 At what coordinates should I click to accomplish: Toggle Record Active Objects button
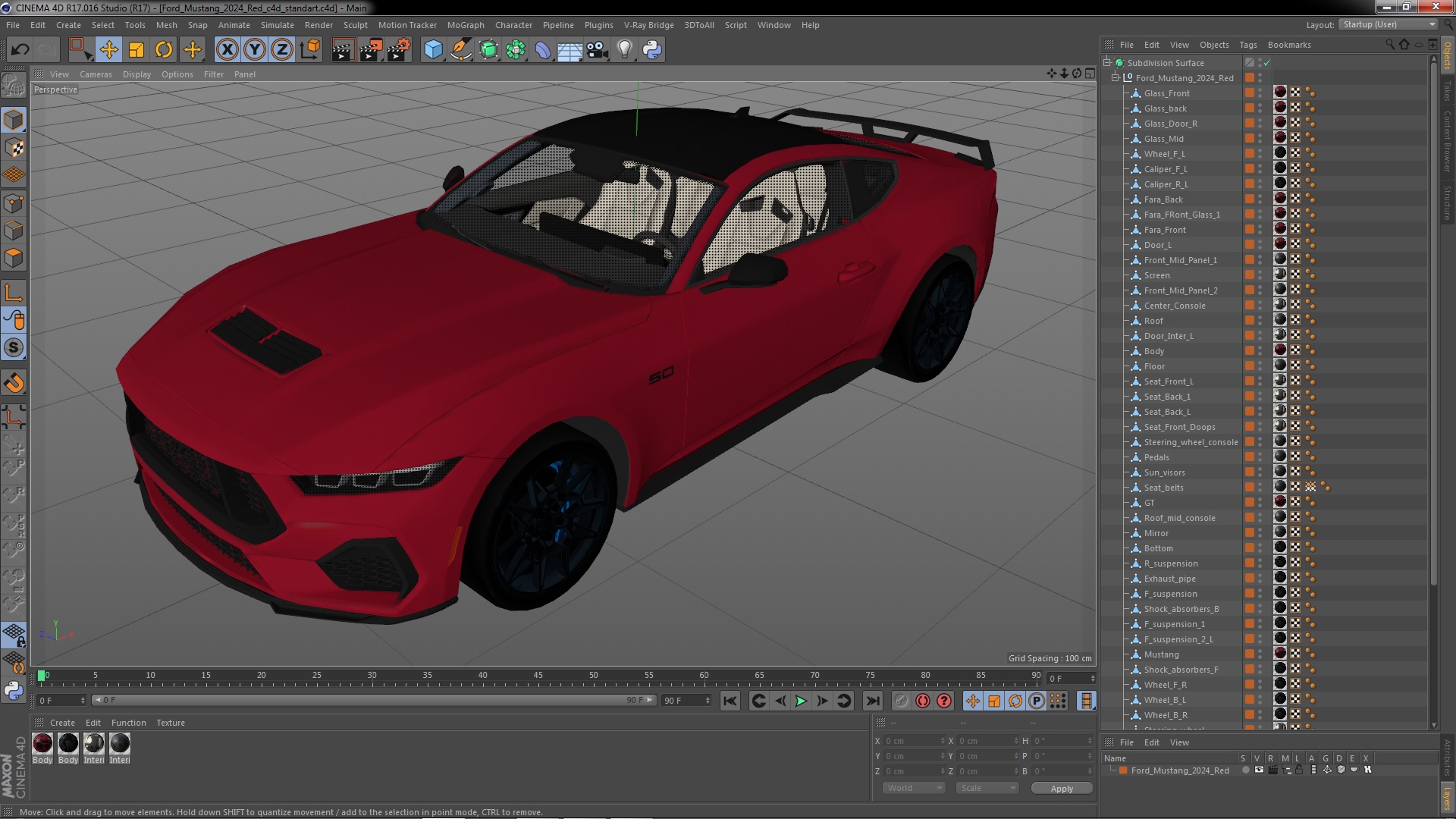click(x=901, y=701)
